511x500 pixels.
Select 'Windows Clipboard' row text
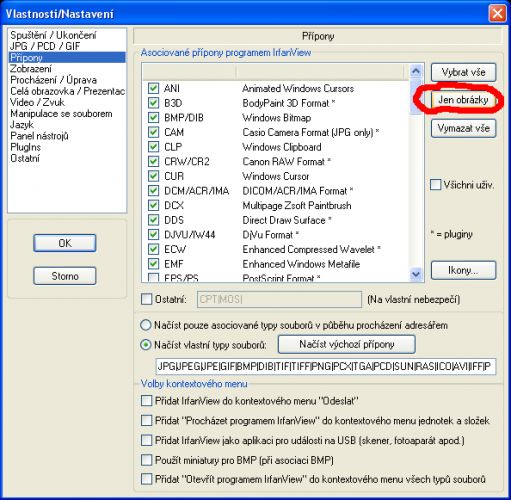[x=282, y=147]
